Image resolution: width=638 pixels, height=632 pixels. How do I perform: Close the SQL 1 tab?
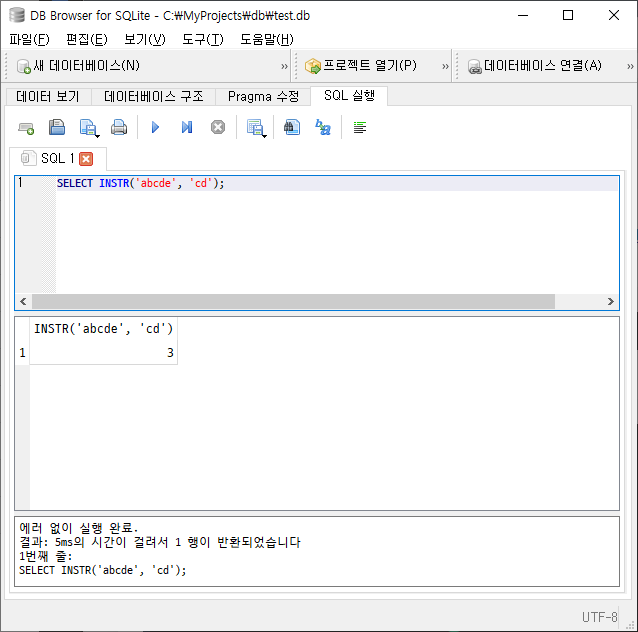coord(86,159)
